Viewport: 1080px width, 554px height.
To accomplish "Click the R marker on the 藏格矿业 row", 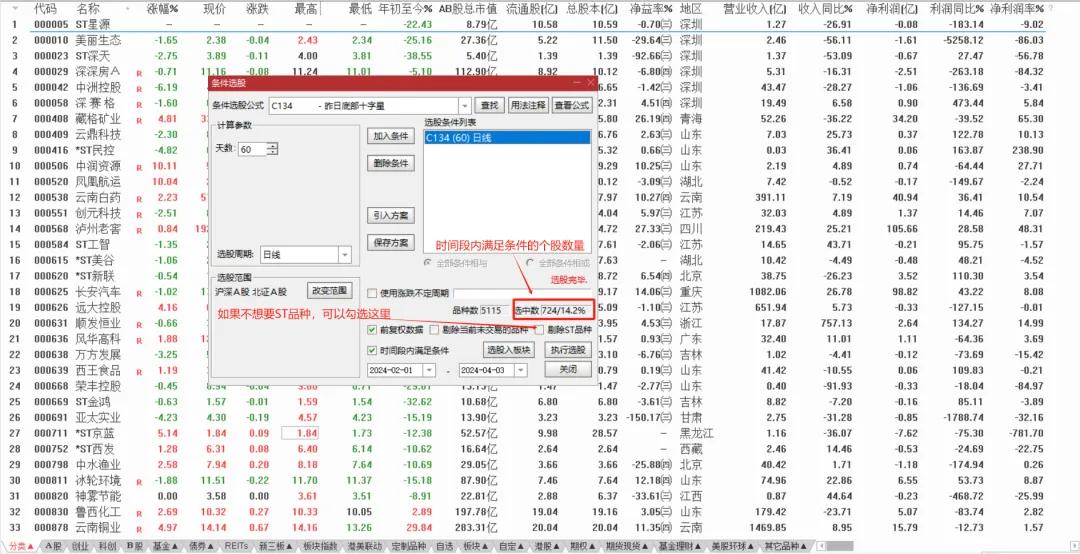I will 139,120.
